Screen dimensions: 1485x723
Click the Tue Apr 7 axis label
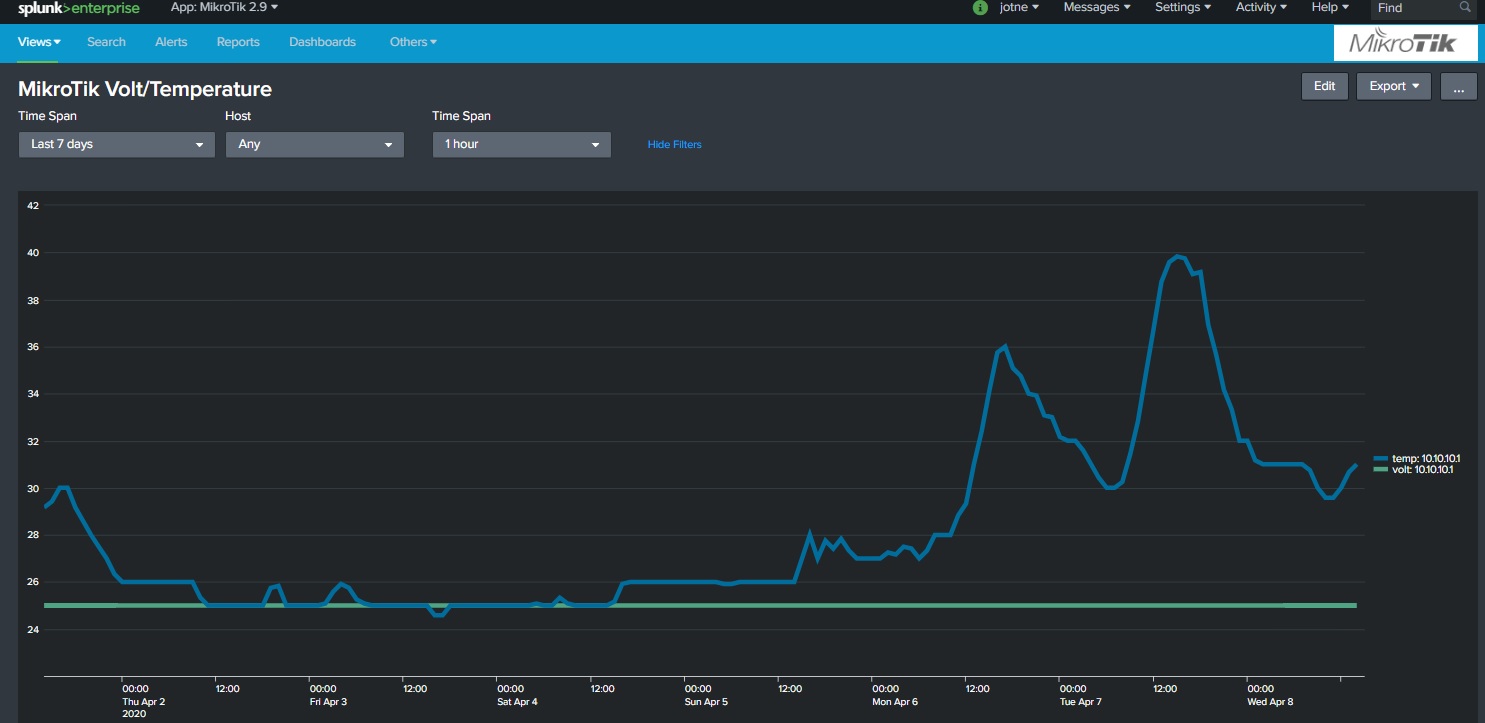tap(1081, 702)
